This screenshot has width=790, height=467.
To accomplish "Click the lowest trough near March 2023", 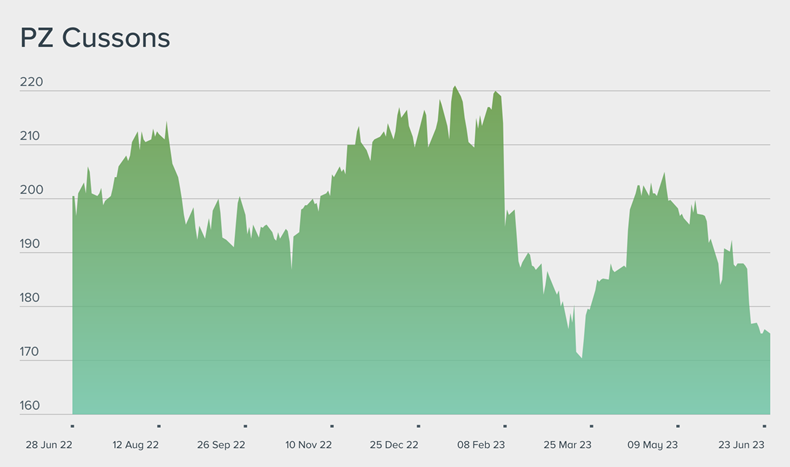I will point(582,357).
